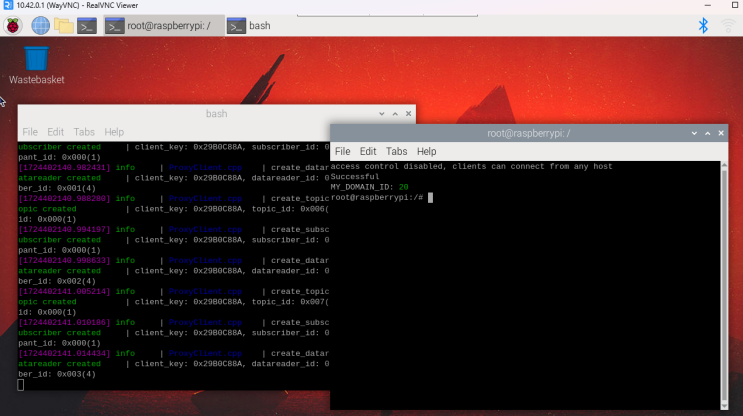This screenshot has width=743, height=416.
Task: Click the 'ber_id: 0x003(4)' line in bash
Action: pos(57,374)
